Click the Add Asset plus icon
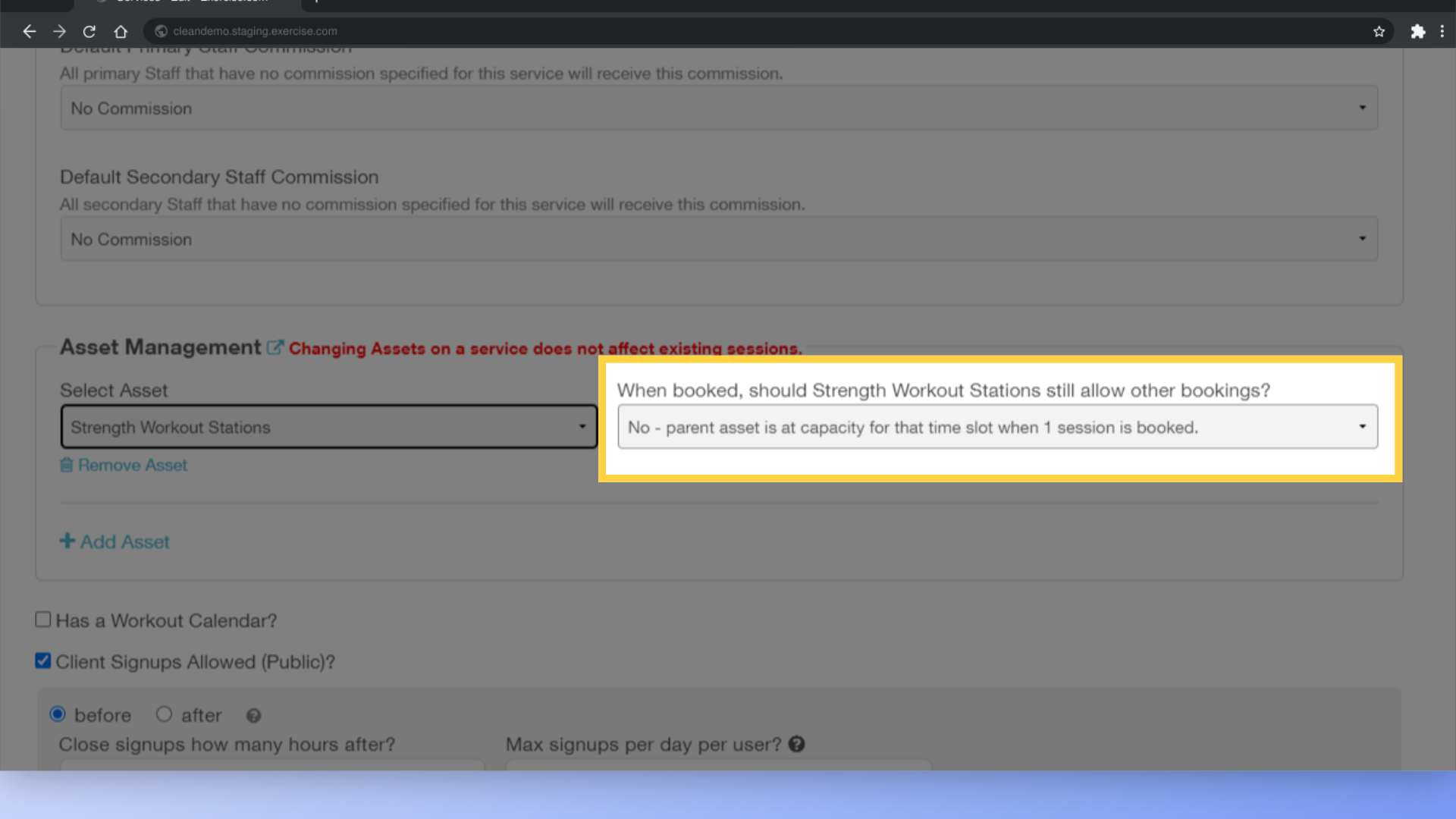Viewport: 1456px width, 819px height. (67, 540)
